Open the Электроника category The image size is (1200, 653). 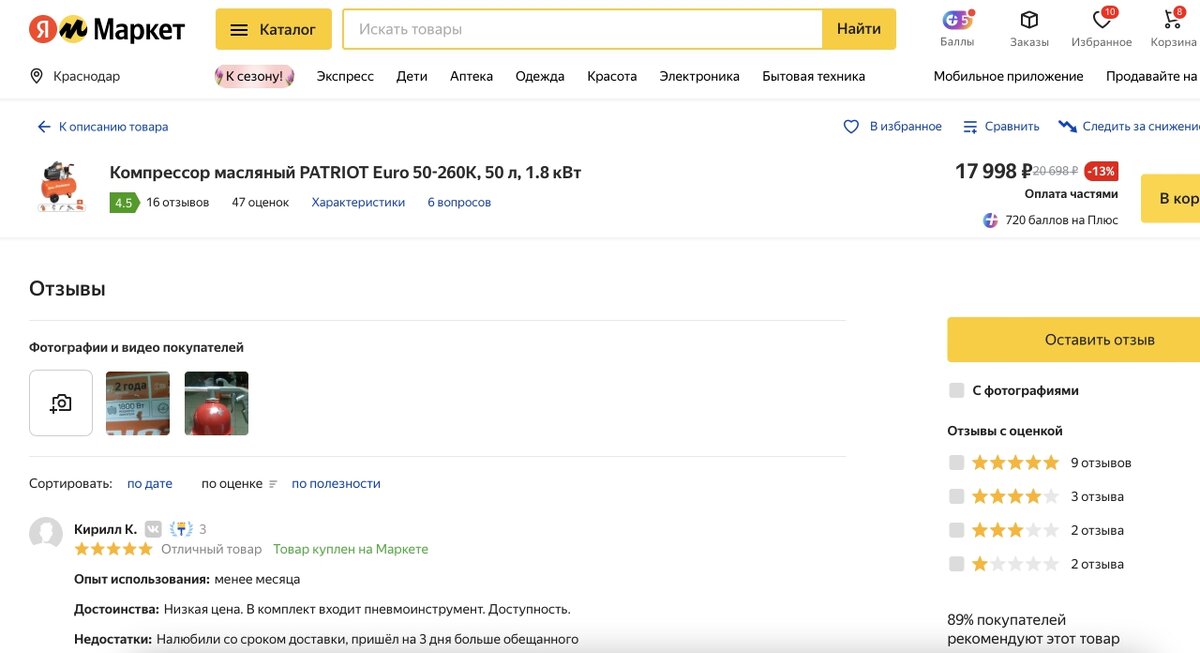pos(699,76)
